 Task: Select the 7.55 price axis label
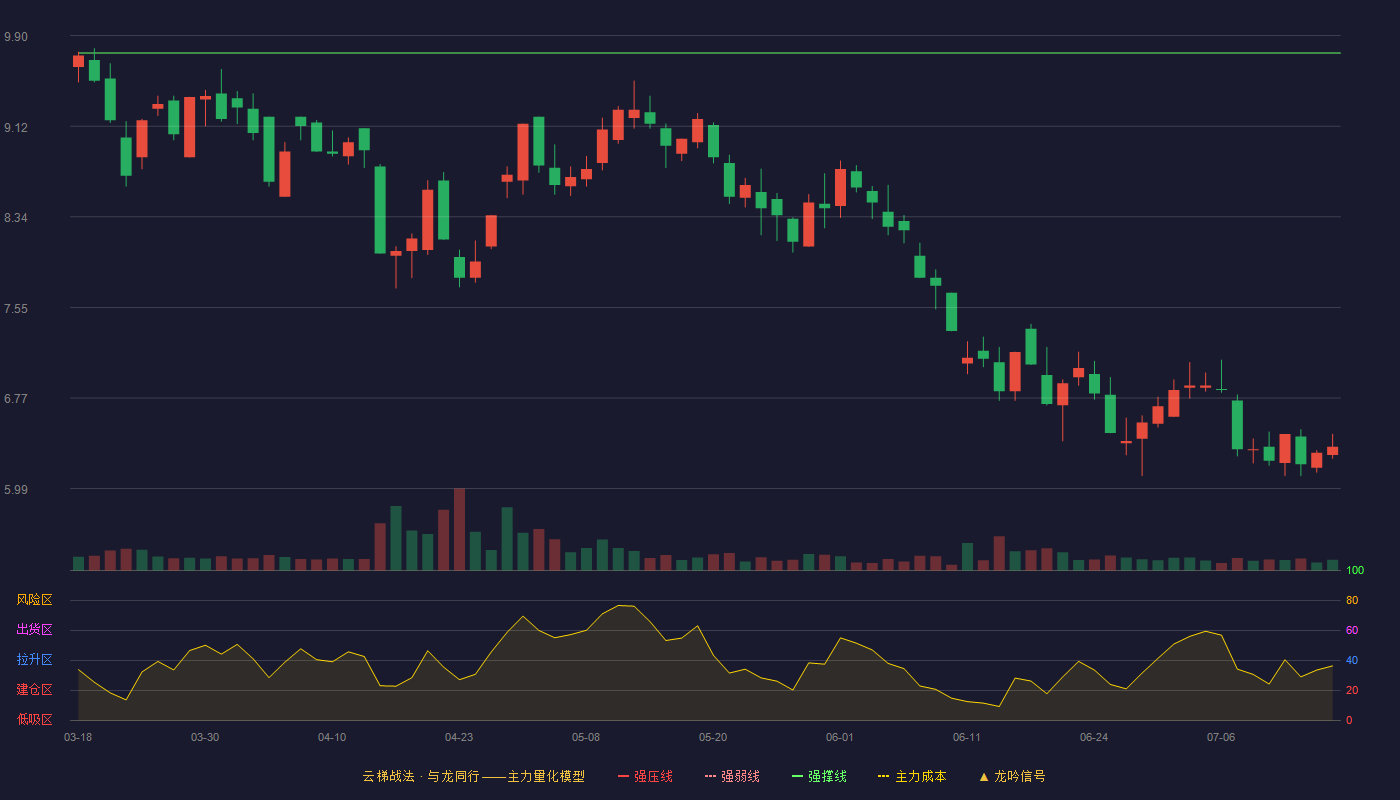16,309
